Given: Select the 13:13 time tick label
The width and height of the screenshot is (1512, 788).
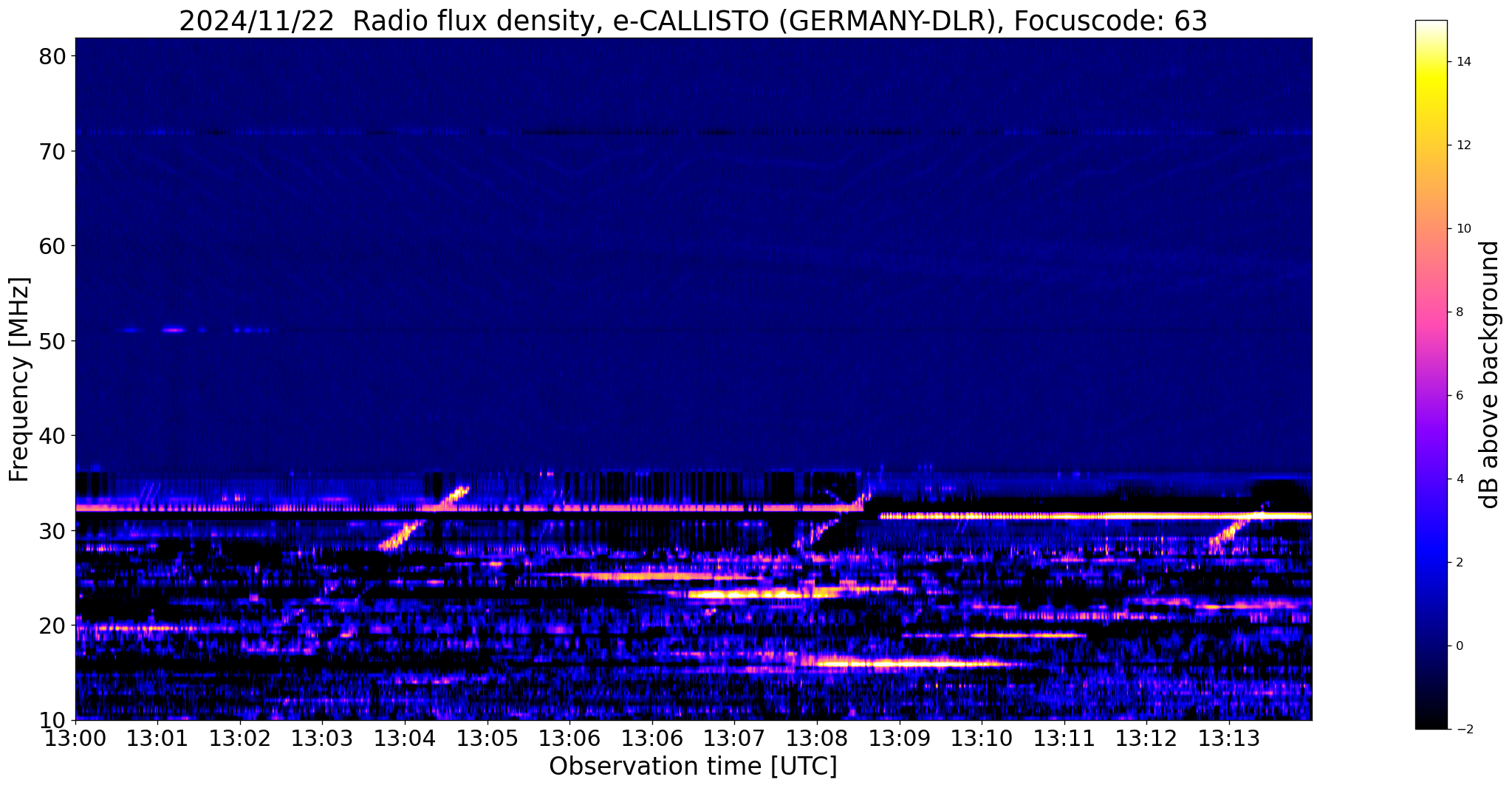Looking at the screenshot, I should [1229, 739].
